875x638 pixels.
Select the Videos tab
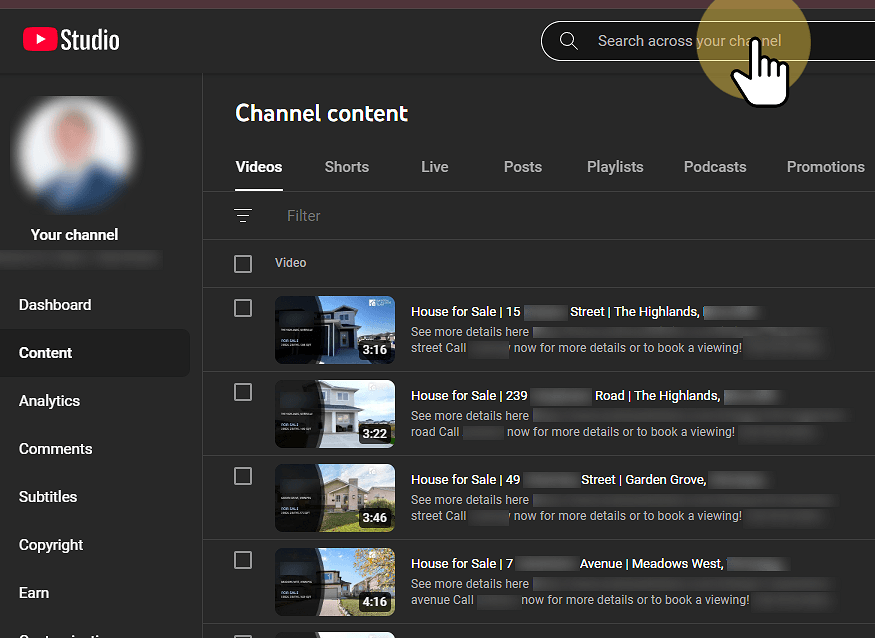(x=259, y=167)
